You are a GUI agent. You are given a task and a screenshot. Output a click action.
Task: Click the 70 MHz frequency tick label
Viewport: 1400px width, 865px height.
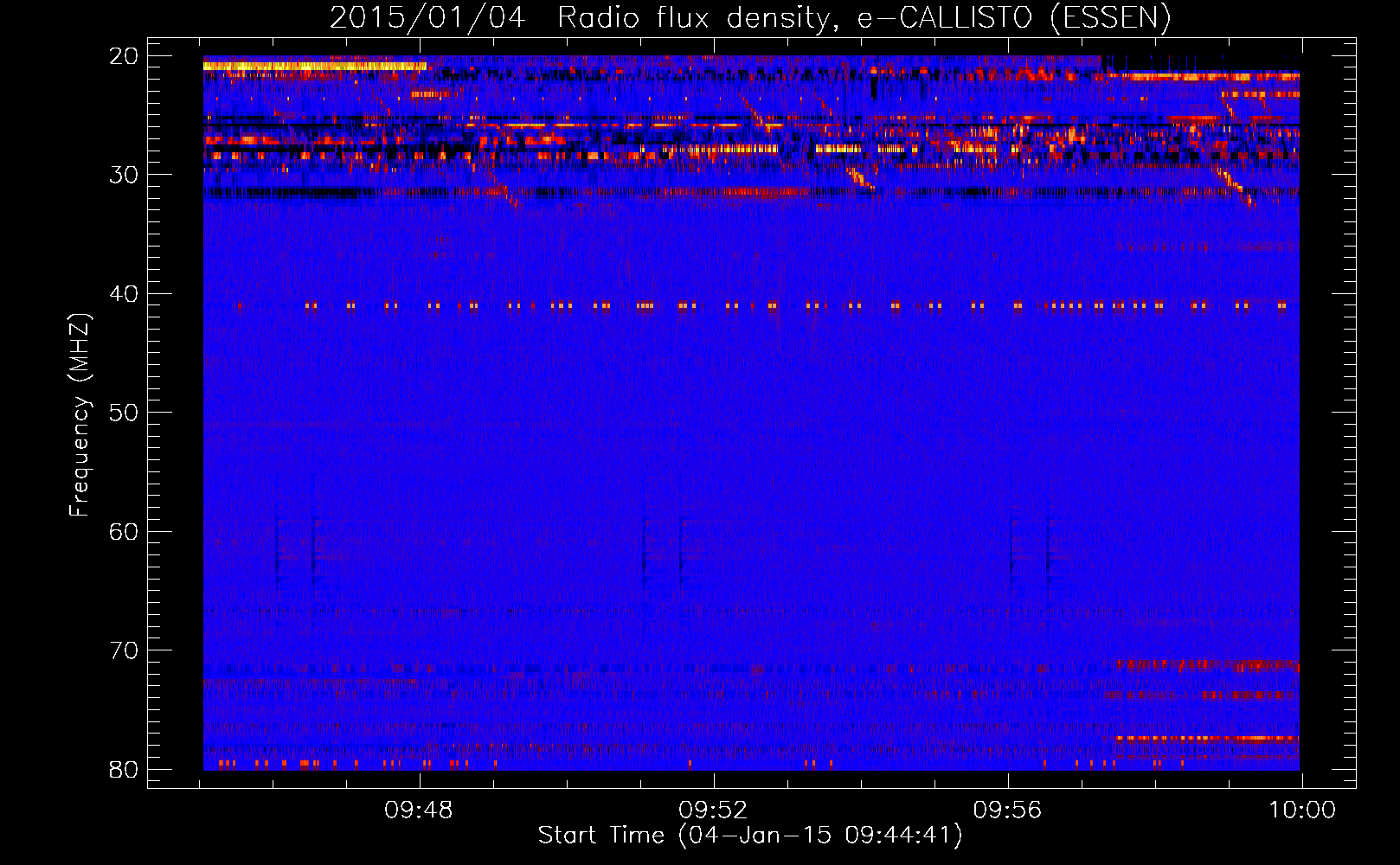click(x=124, y=650)
